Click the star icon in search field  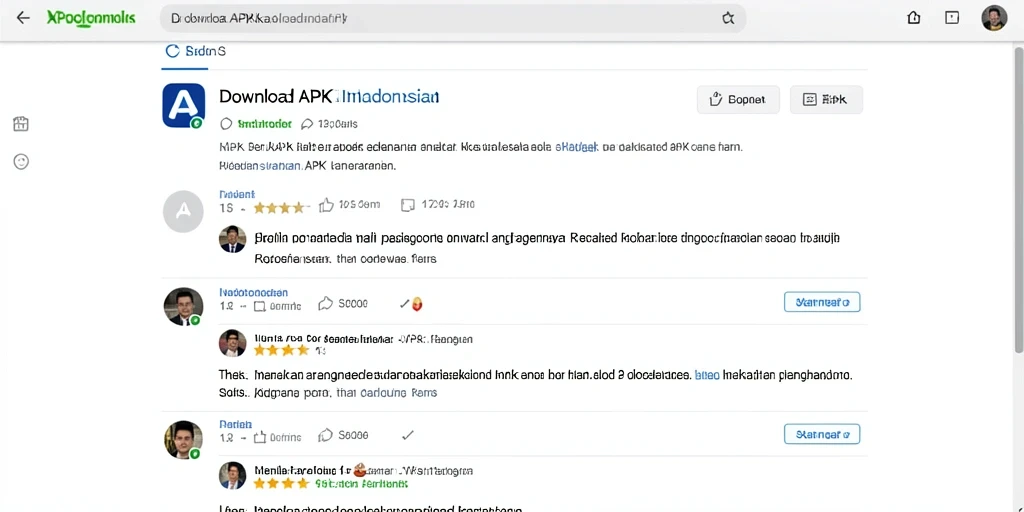728,18
